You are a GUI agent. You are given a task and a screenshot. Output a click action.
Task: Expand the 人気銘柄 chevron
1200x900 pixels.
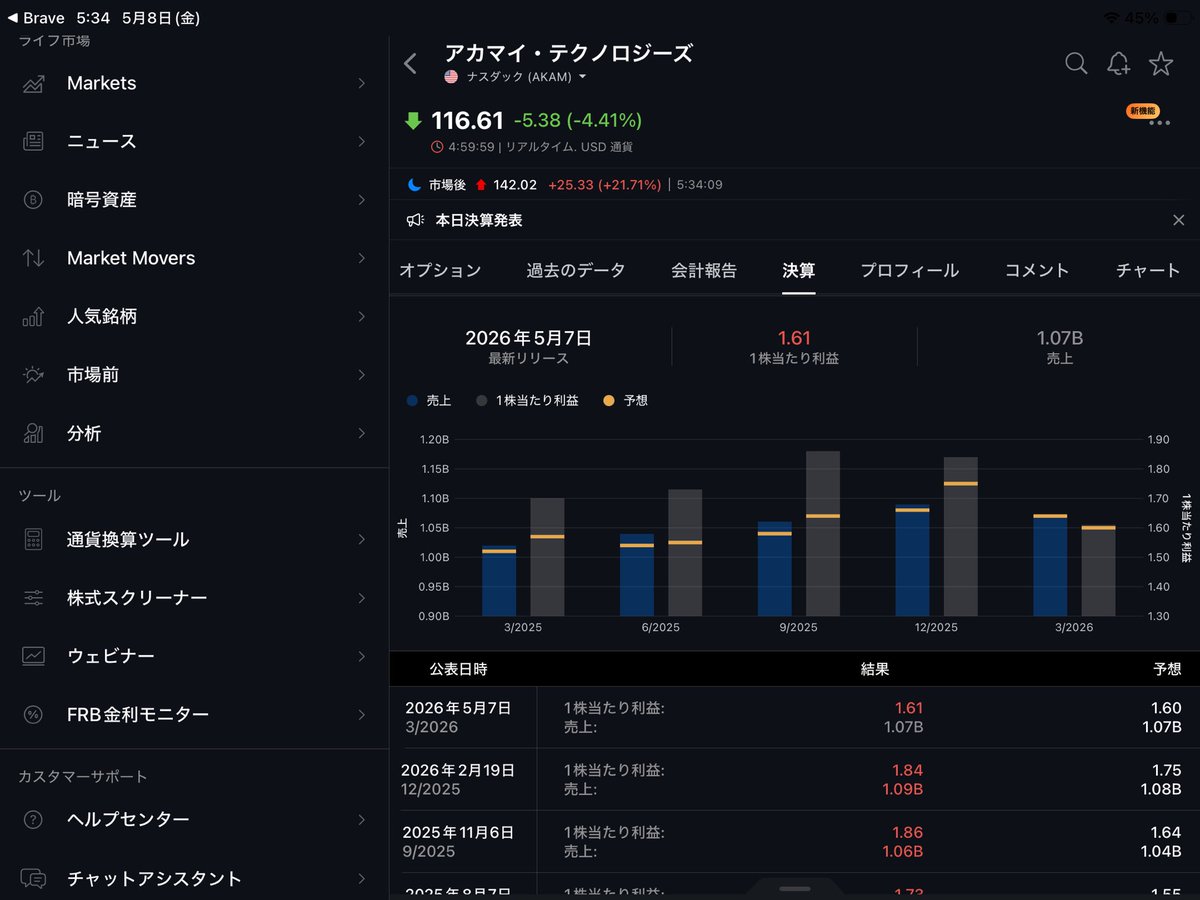pyautogui.click(x=361, y=317)
